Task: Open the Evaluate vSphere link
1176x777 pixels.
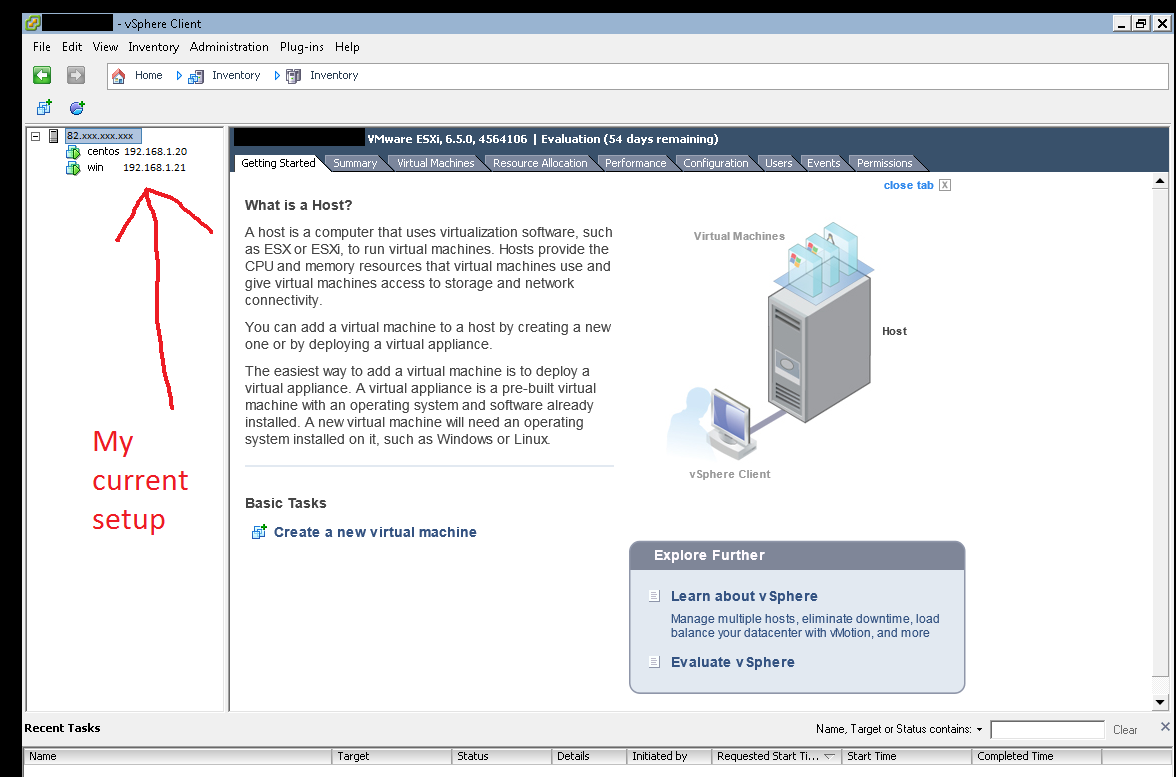Action: tap(733, 662)
